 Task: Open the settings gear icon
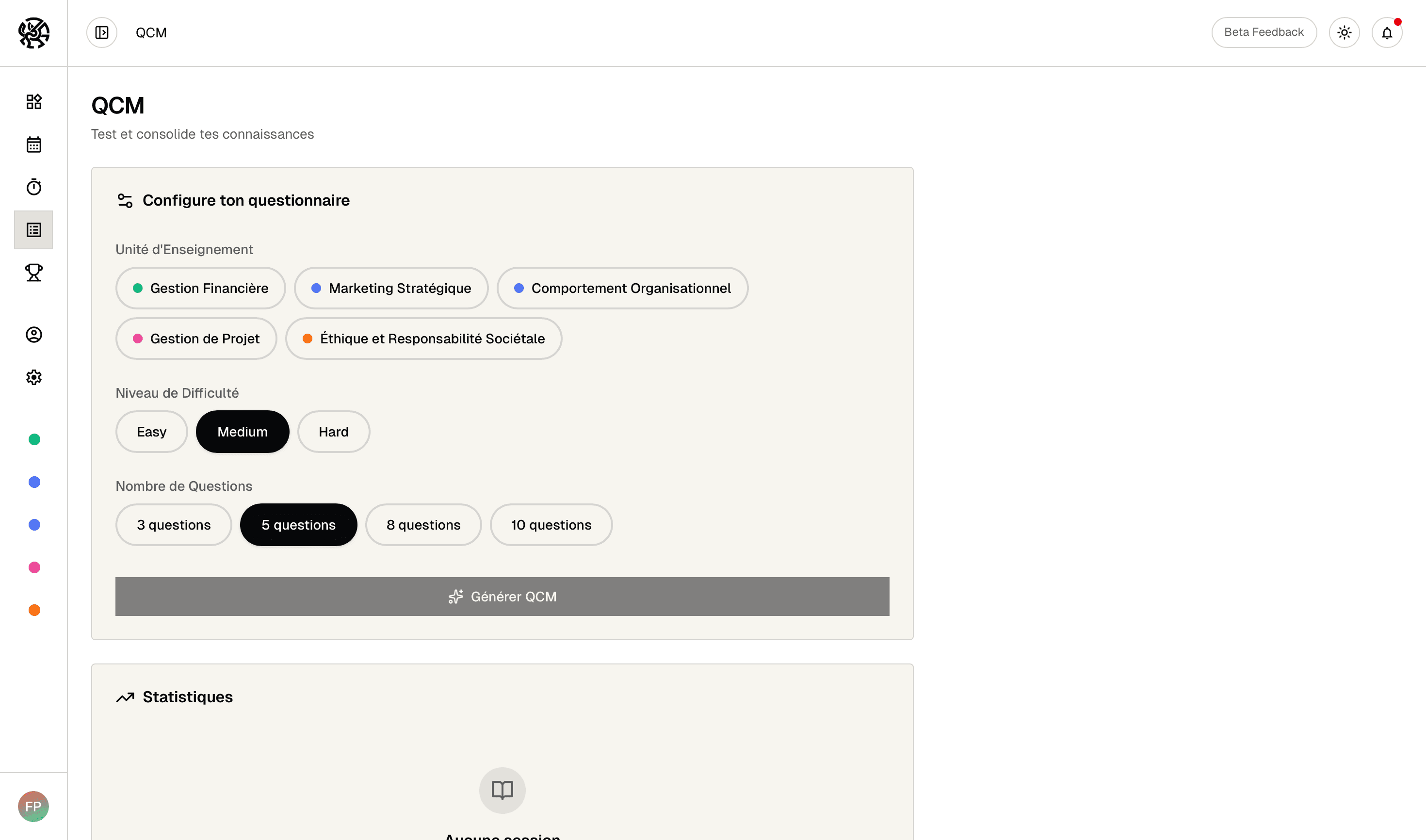pyautogui.click(x=34, y=377)
